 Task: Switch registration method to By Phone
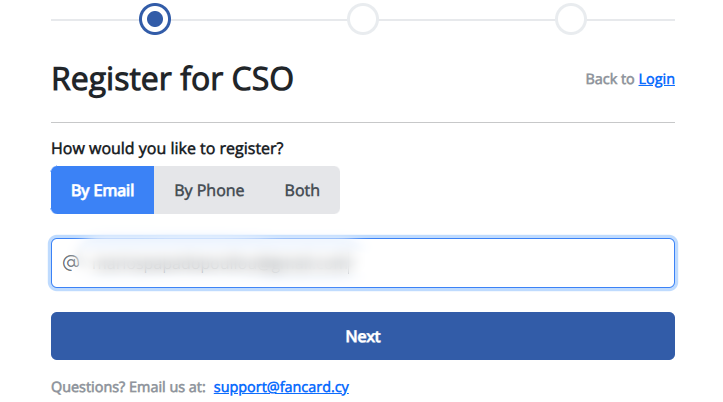(209, 190)
